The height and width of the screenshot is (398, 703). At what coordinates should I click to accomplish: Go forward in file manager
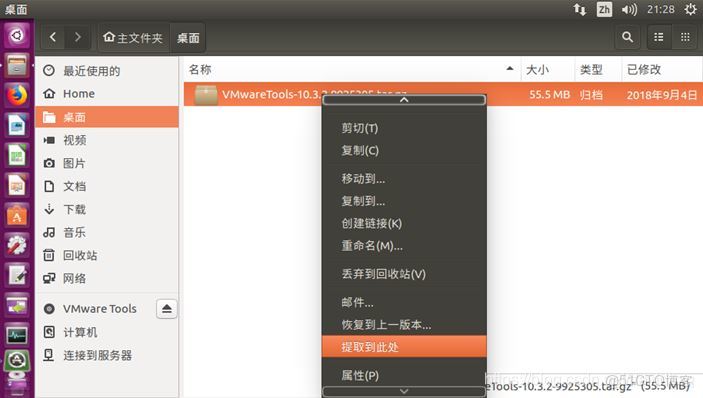click(78, 37)
